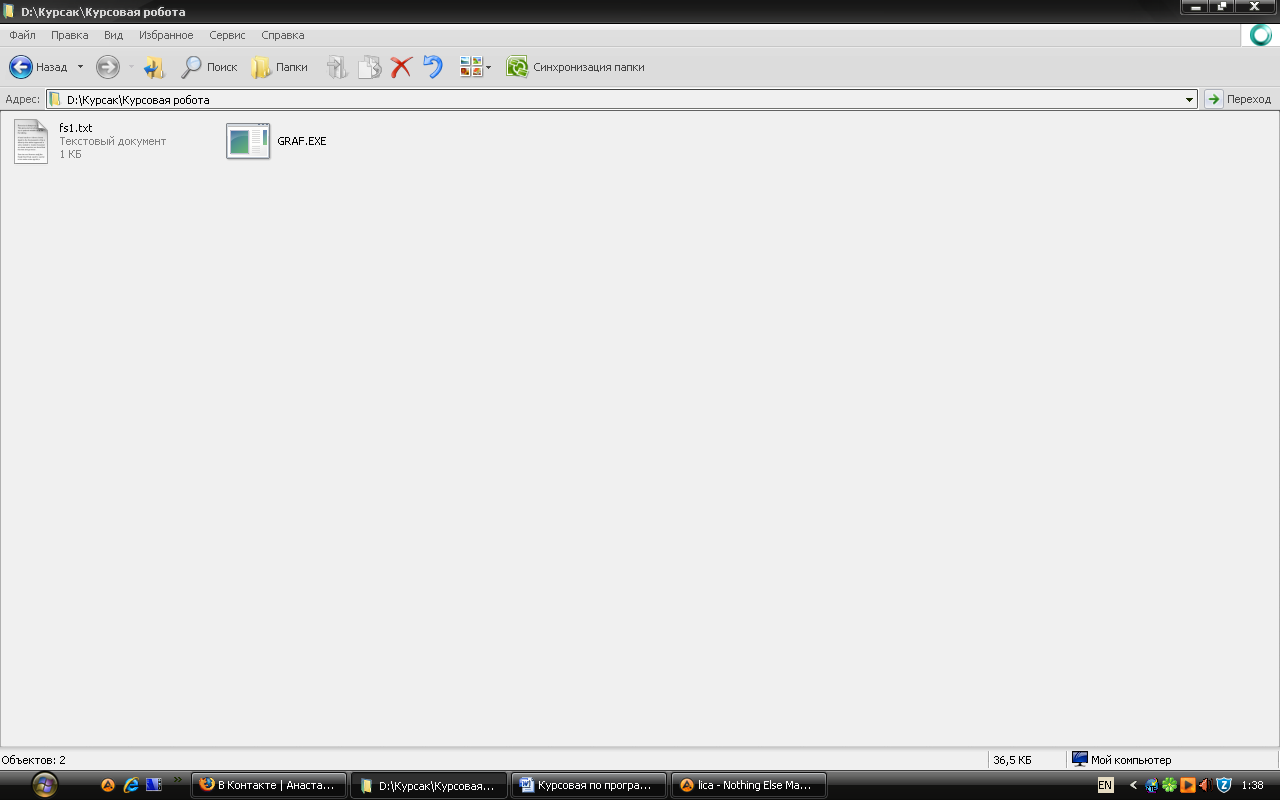Viewport: 1280px width, 800px height.
Task: Click the folder icon in title bar
Action: pos(9,12)
